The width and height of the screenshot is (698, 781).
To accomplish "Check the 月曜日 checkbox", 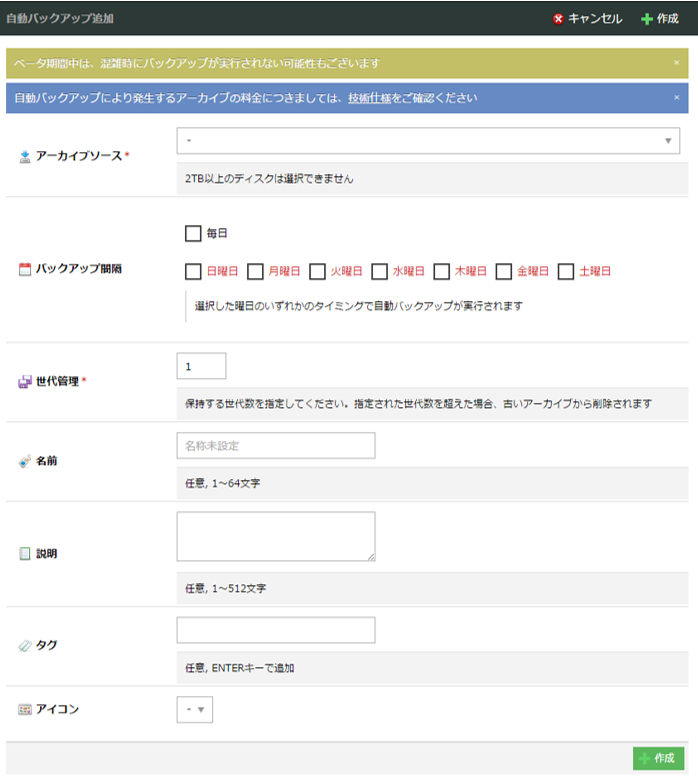I will (256, 271).
